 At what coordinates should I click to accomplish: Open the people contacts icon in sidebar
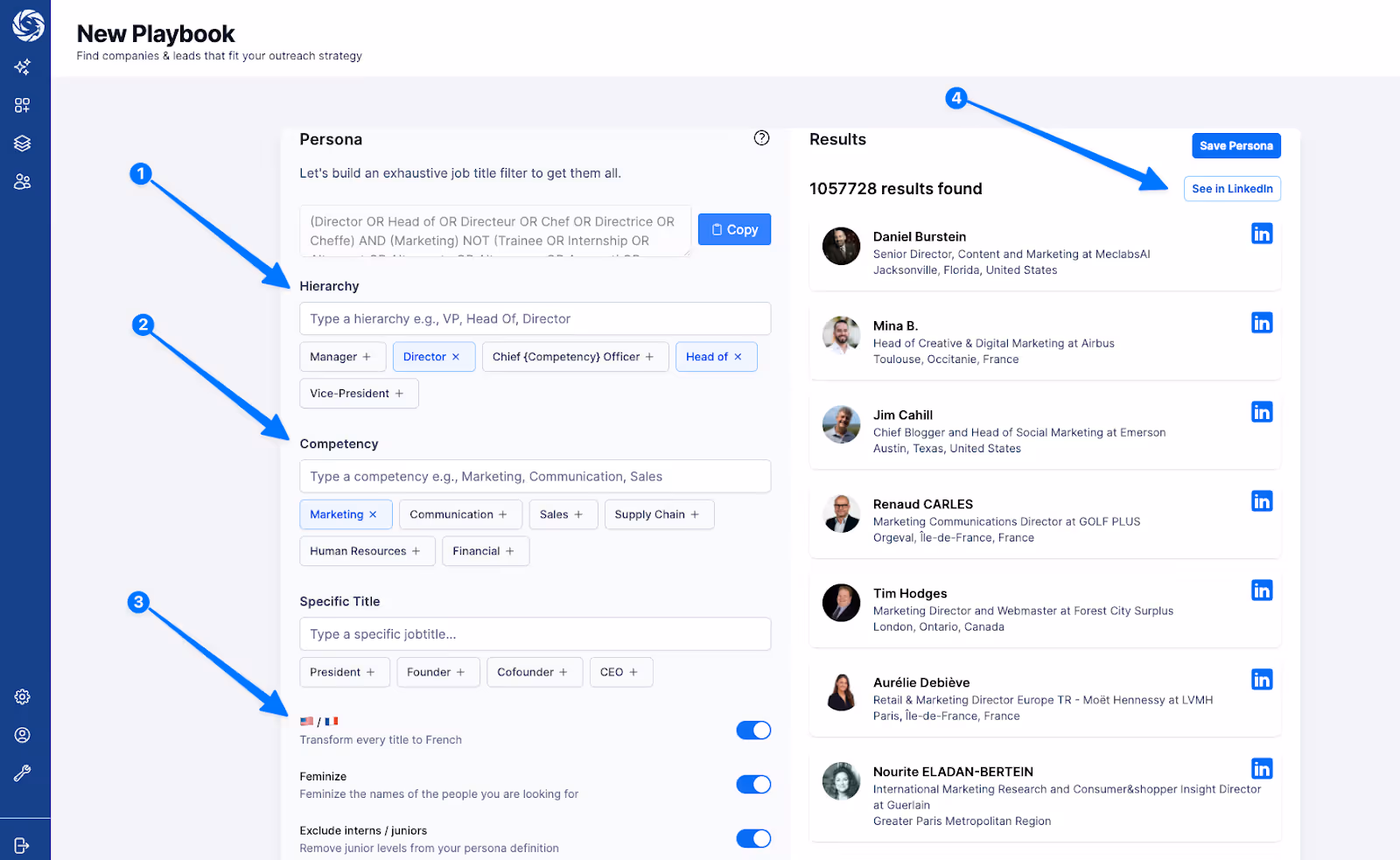(23, 182)
